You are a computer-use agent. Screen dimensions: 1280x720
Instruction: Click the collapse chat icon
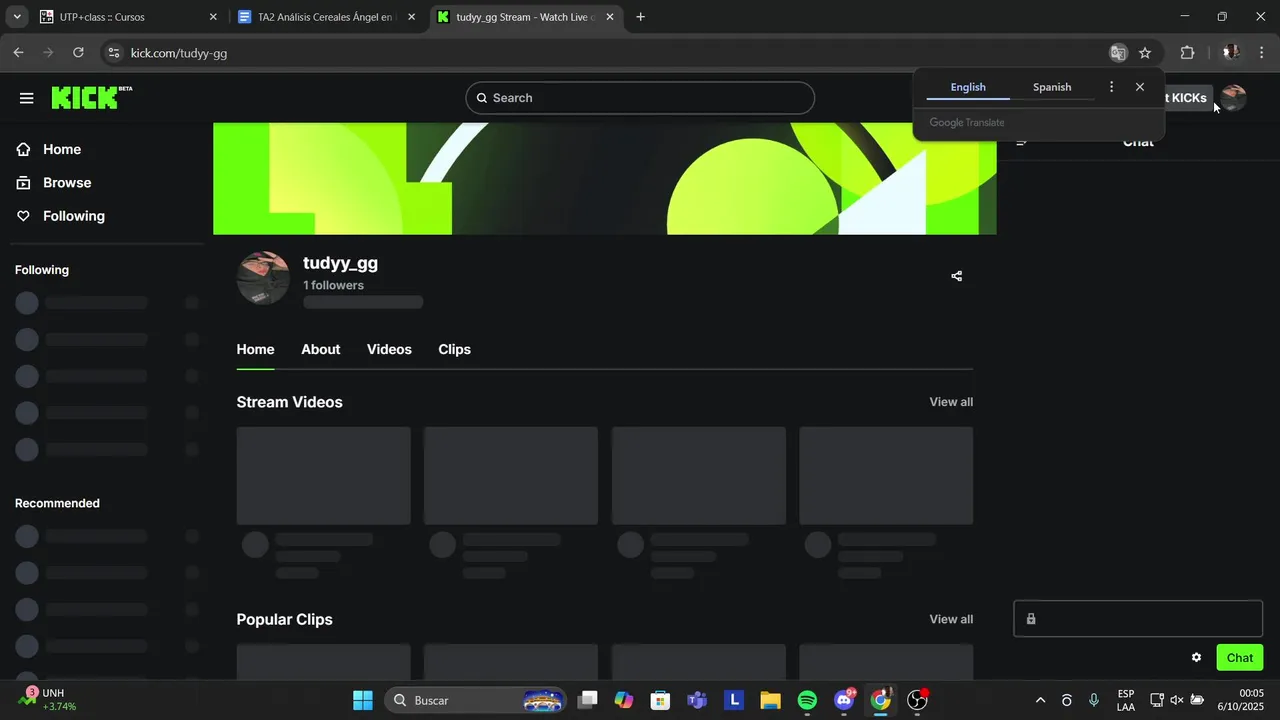(x=1022, y=142)
